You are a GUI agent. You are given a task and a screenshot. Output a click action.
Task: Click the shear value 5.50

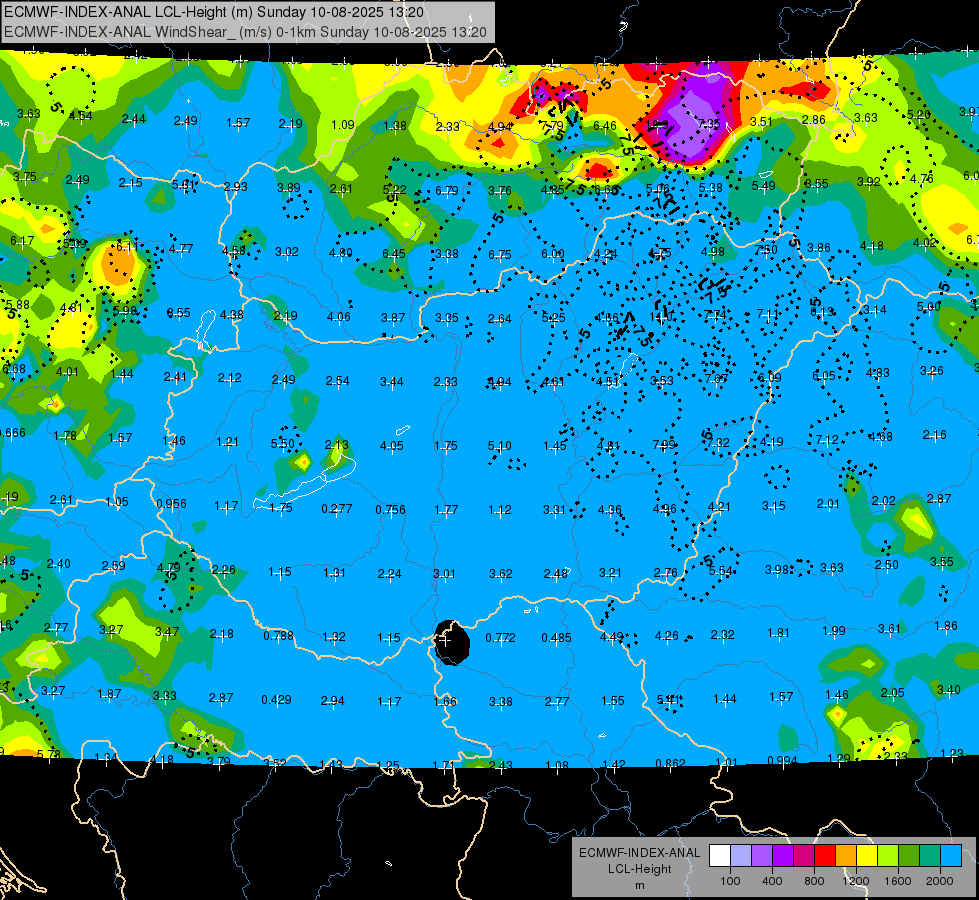click(x=282, y=443)
